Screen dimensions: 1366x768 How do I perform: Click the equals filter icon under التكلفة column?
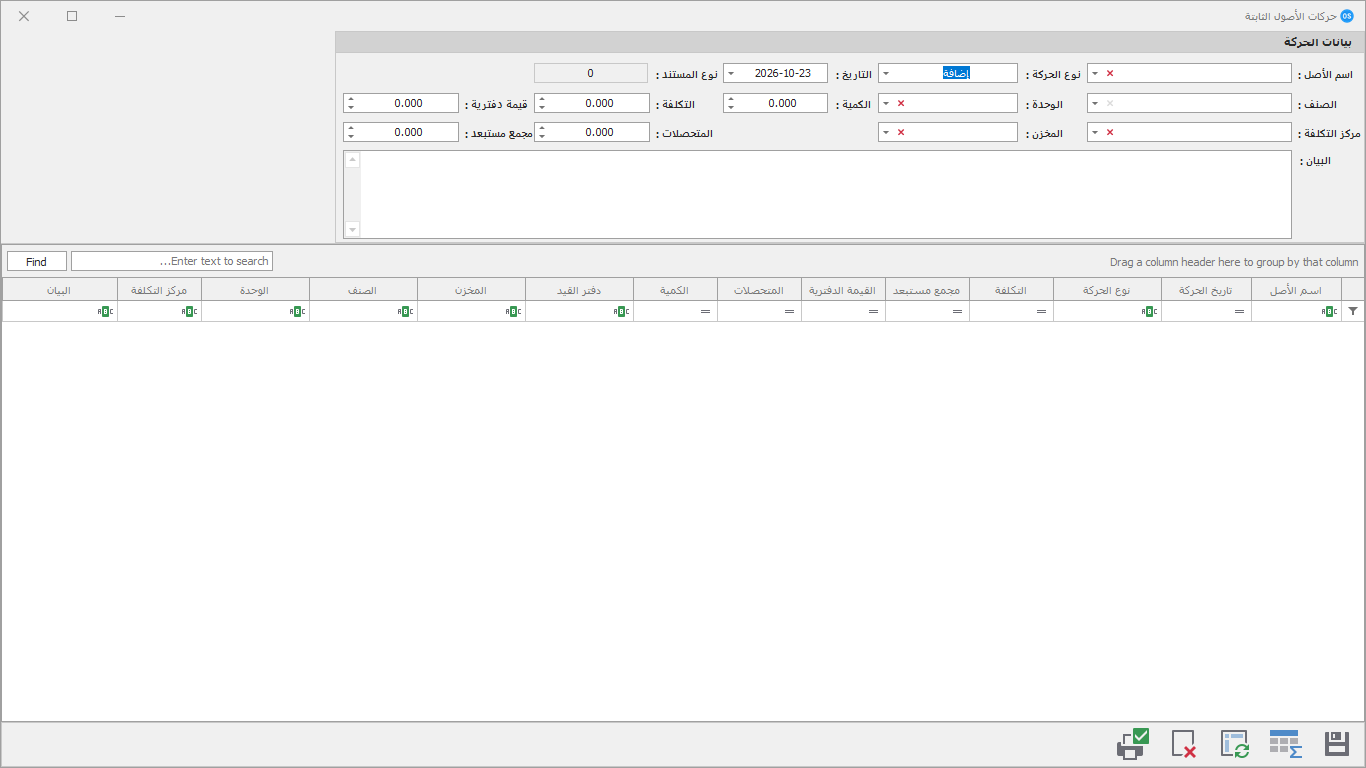coord(1042,312)
